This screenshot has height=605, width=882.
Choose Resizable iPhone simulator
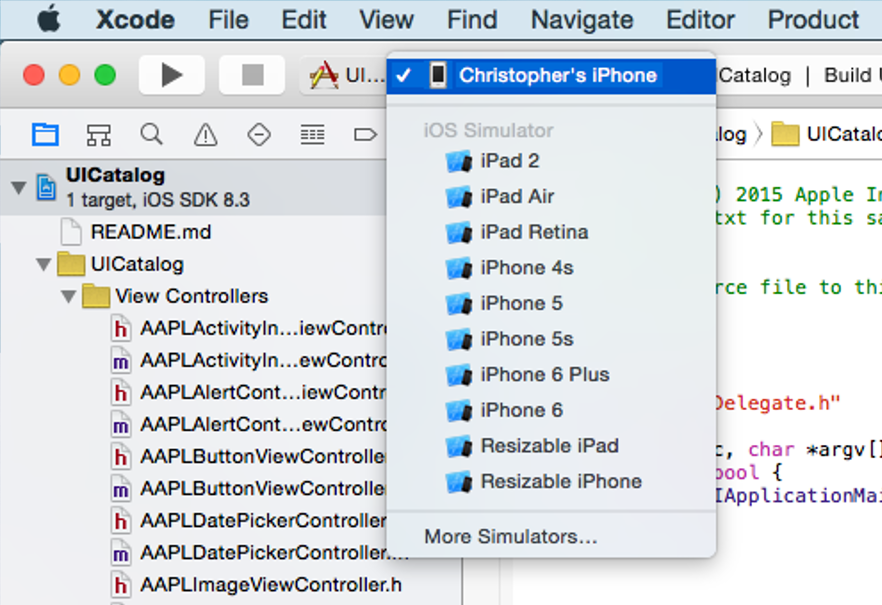pyautogui.click(x=551, y=482)
